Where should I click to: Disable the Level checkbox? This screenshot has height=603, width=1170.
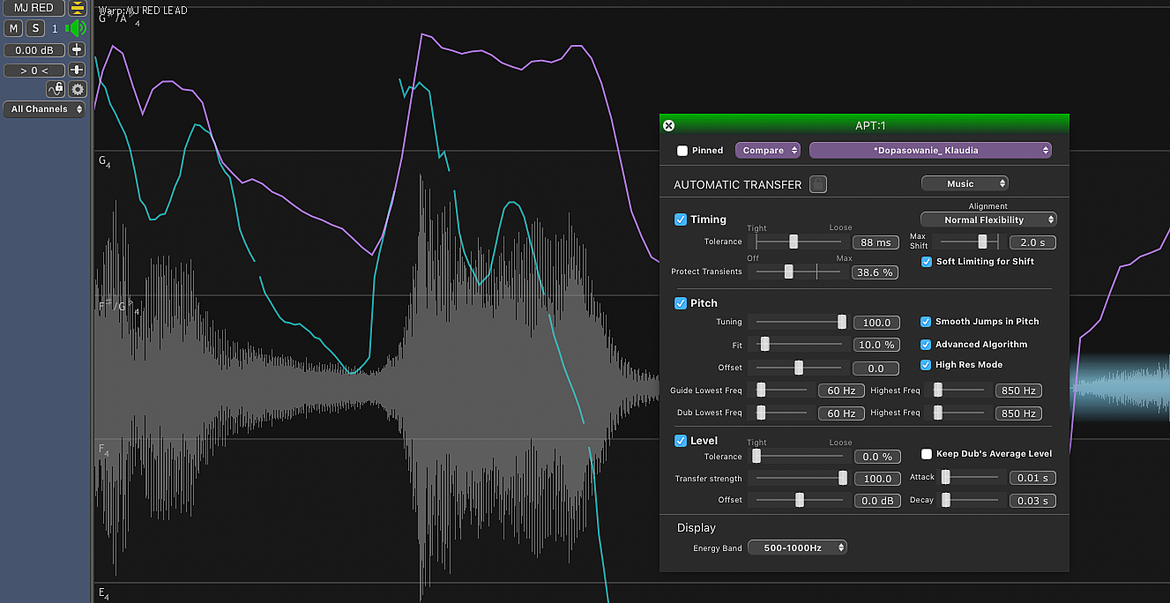[x=681, y=441]
